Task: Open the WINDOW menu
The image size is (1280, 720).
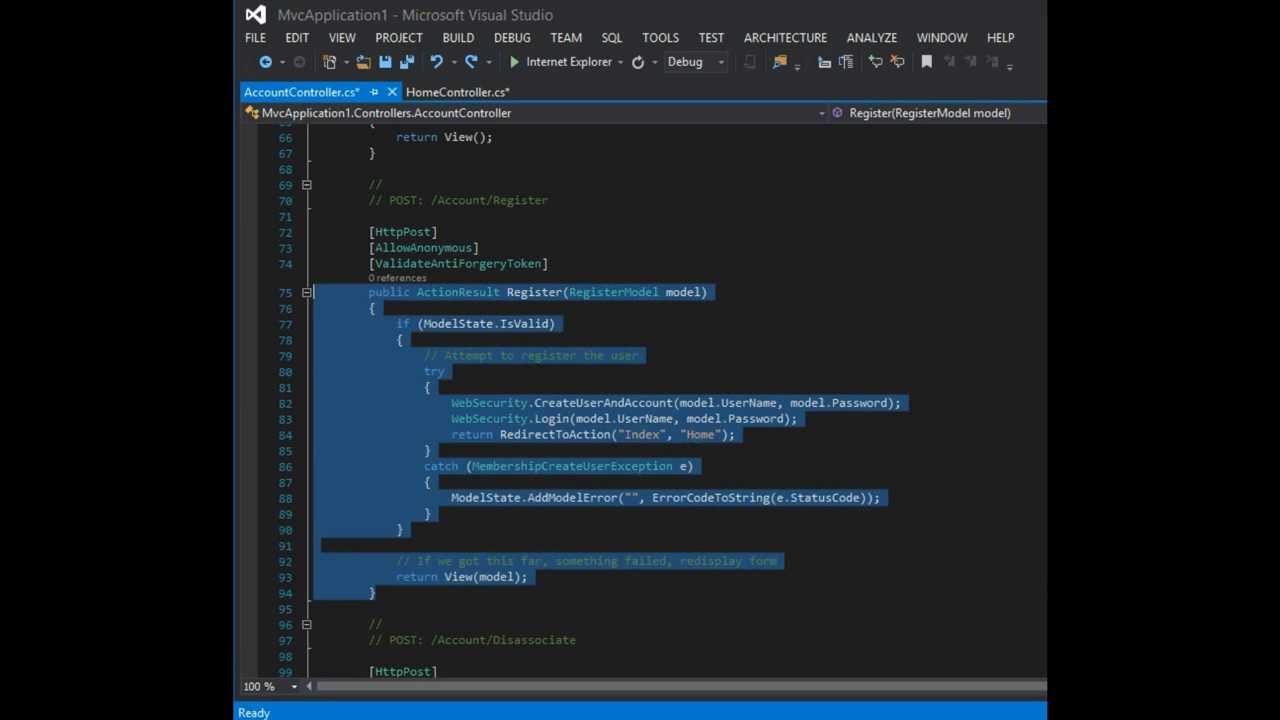Action: [942, 38]
